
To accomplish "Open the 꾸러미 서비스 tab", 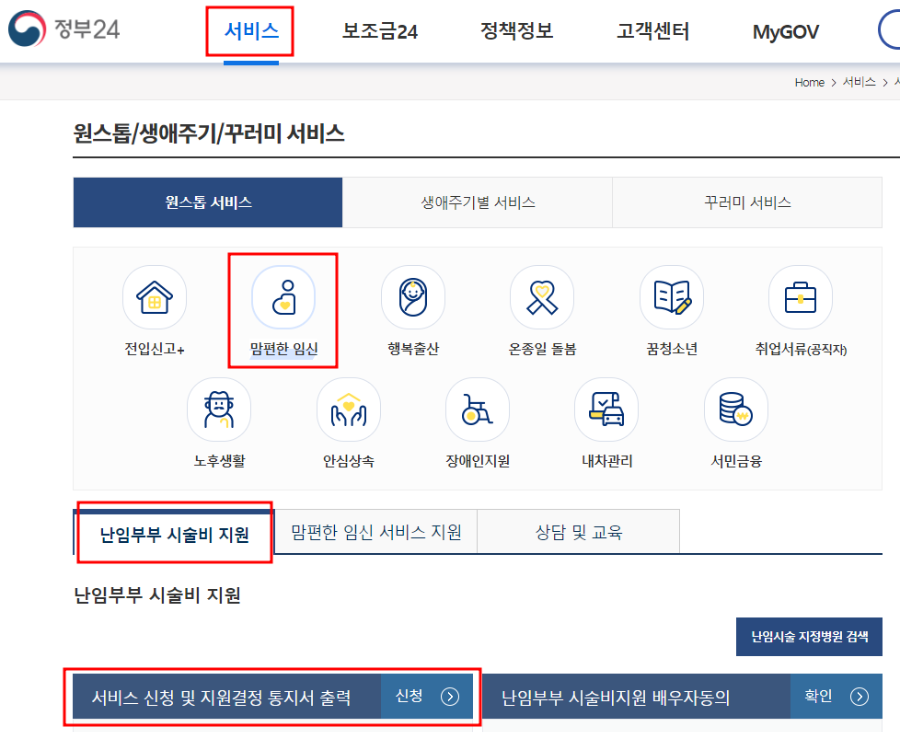I will [x=746, y=202].
